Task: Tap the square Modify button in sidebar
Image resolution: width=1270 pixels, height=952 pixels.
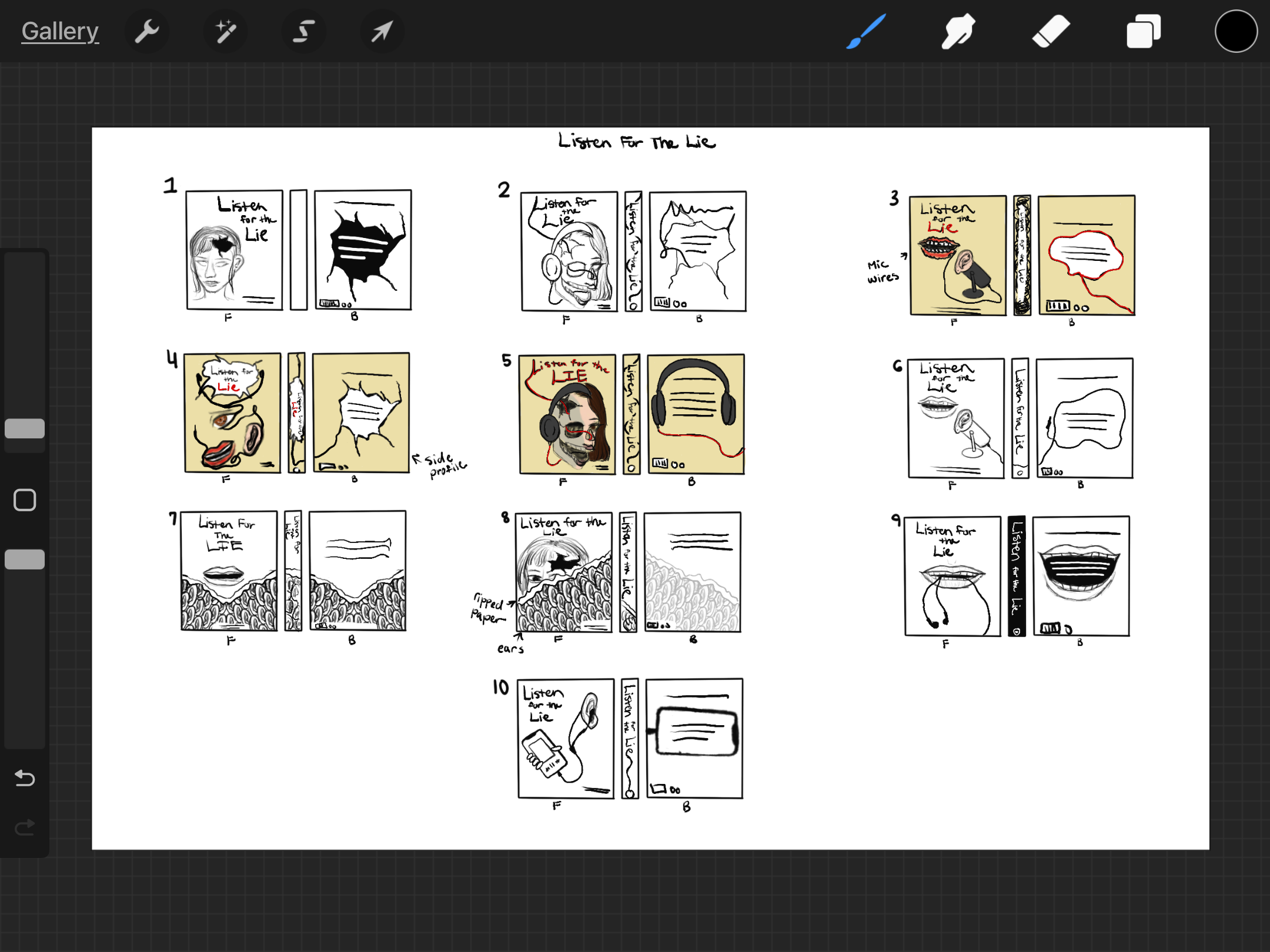Action: point(25,500)
